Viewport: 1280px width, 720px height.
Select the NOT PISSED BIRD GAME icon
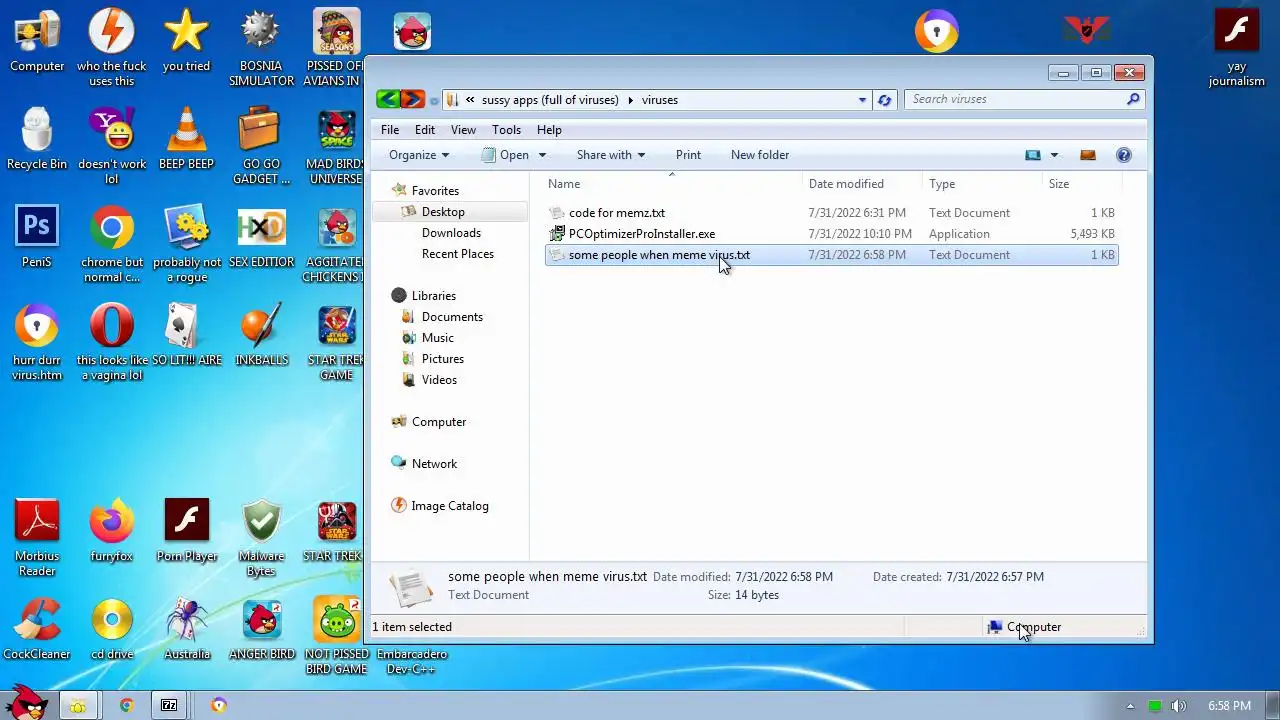(336, 636)
